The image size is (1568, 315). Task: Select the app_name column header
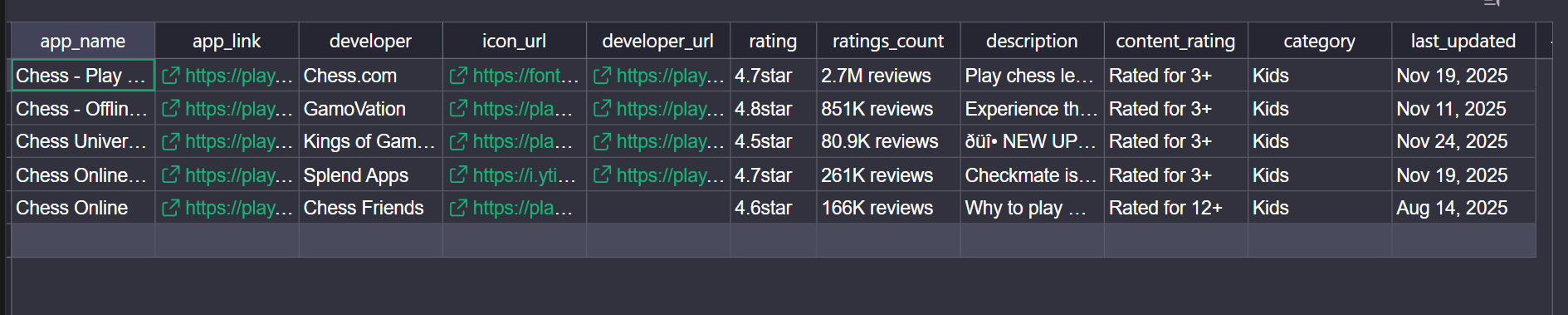point(83,41)
